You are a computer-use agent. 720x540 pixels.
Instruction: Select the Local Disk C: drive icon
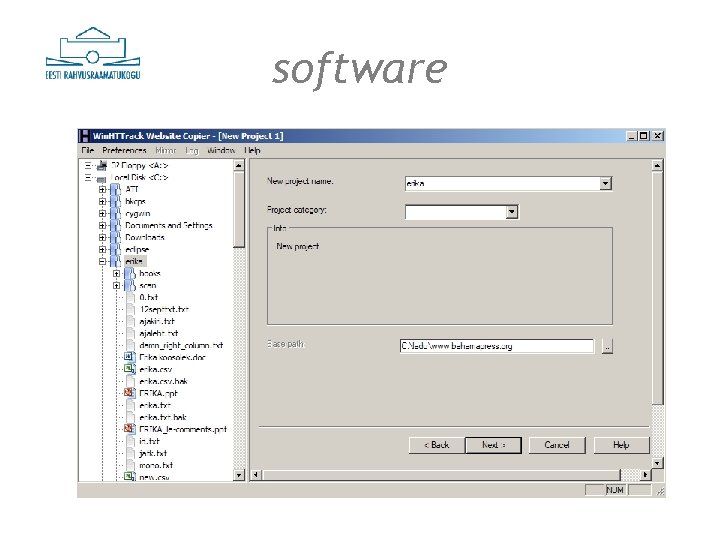(101, 178)
